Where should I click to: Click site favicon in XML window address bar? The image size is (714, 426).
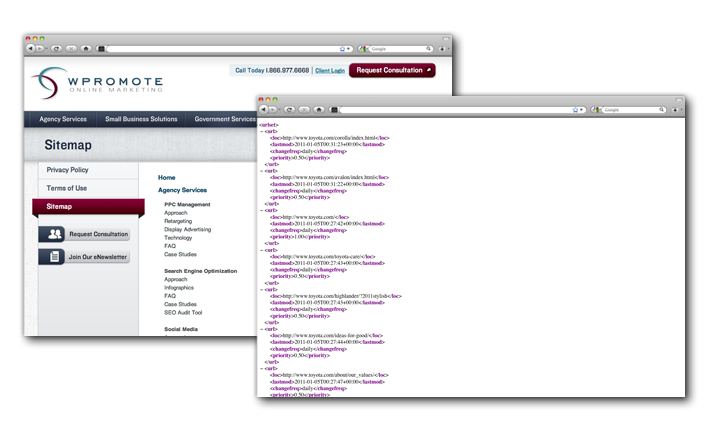tap(334, 110)
